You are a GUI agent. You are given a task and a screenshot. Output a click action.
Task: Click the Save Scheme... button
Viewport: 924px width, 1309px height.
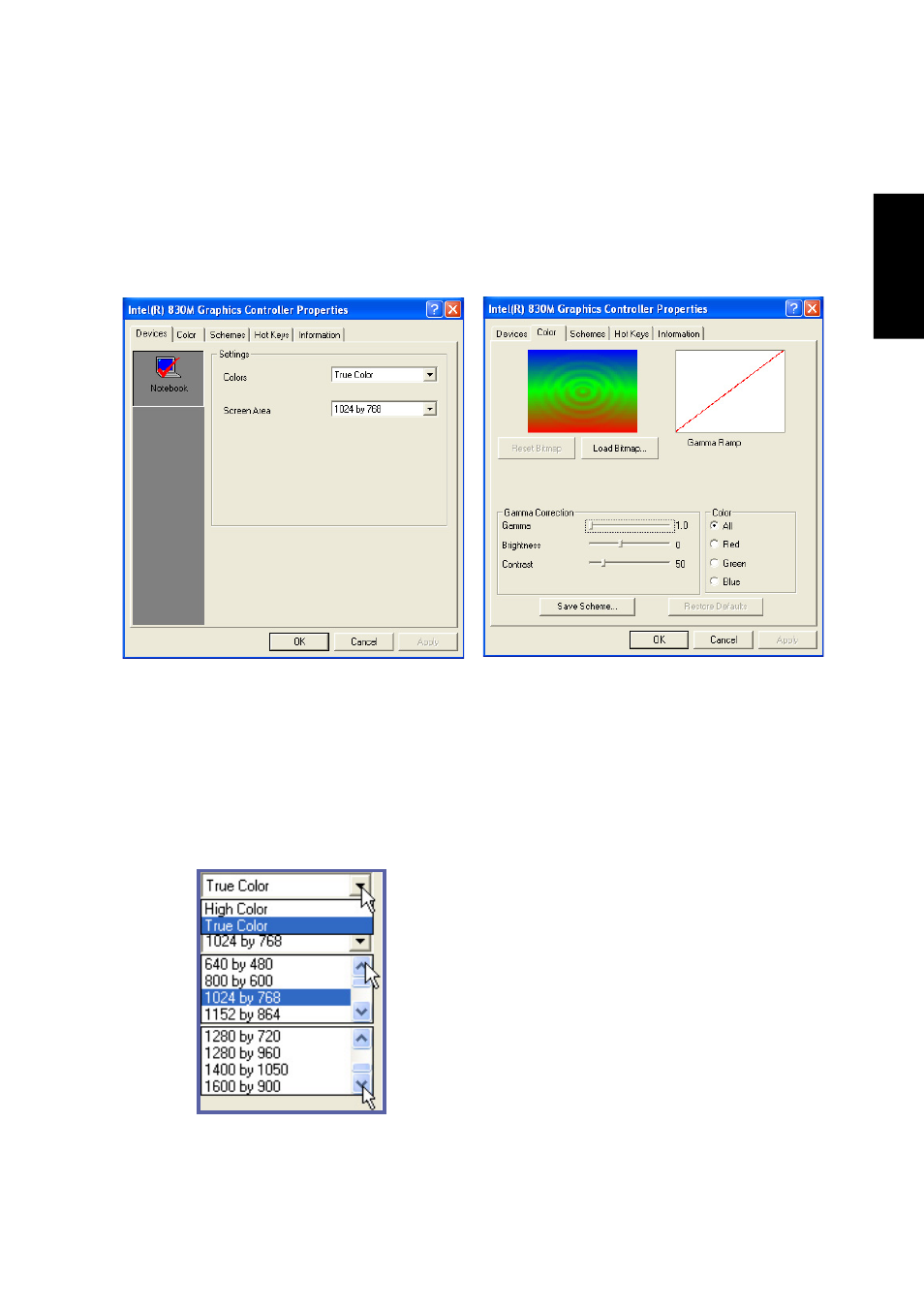pos(587,606)
